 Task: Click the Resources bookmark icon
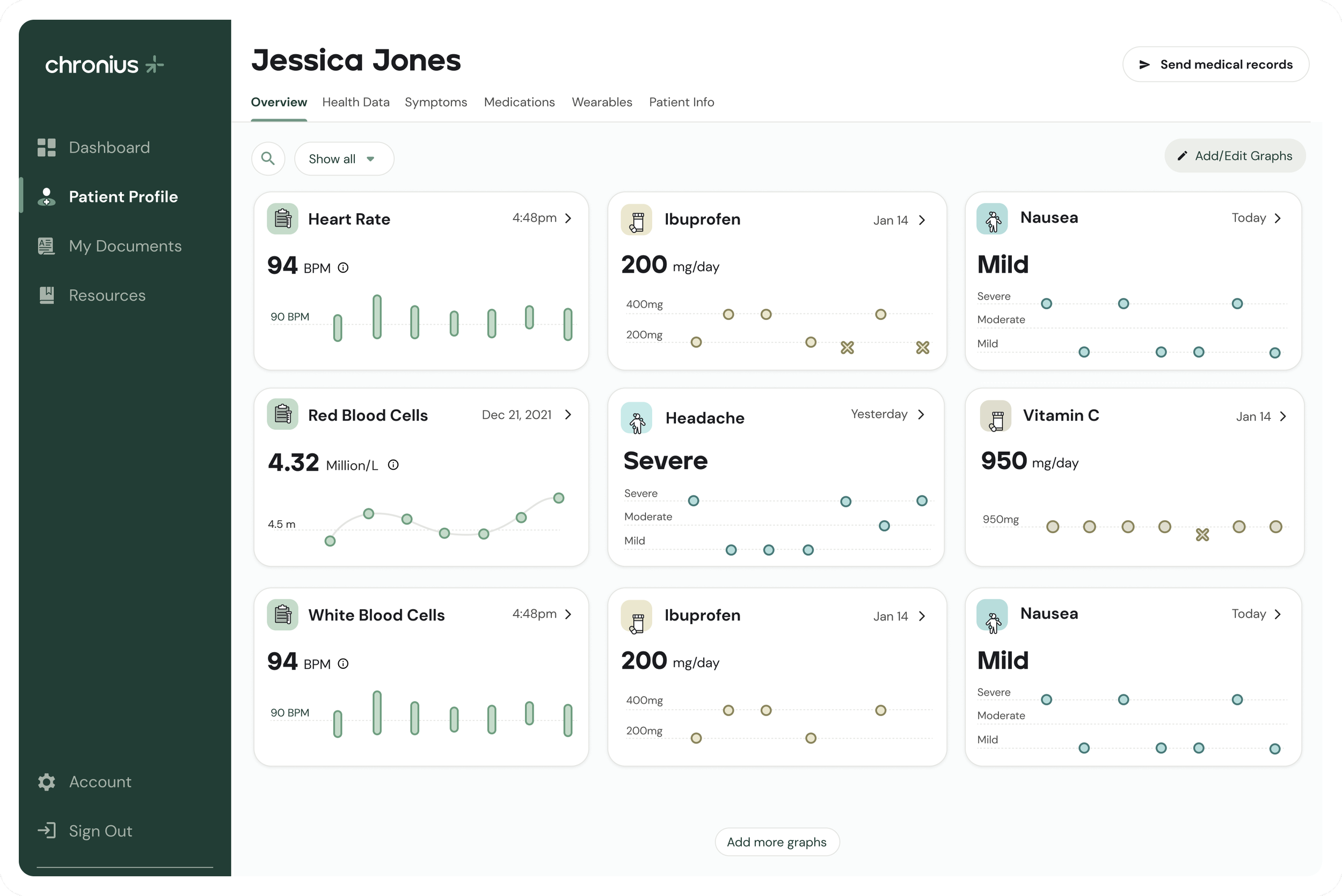click(46, 295)
